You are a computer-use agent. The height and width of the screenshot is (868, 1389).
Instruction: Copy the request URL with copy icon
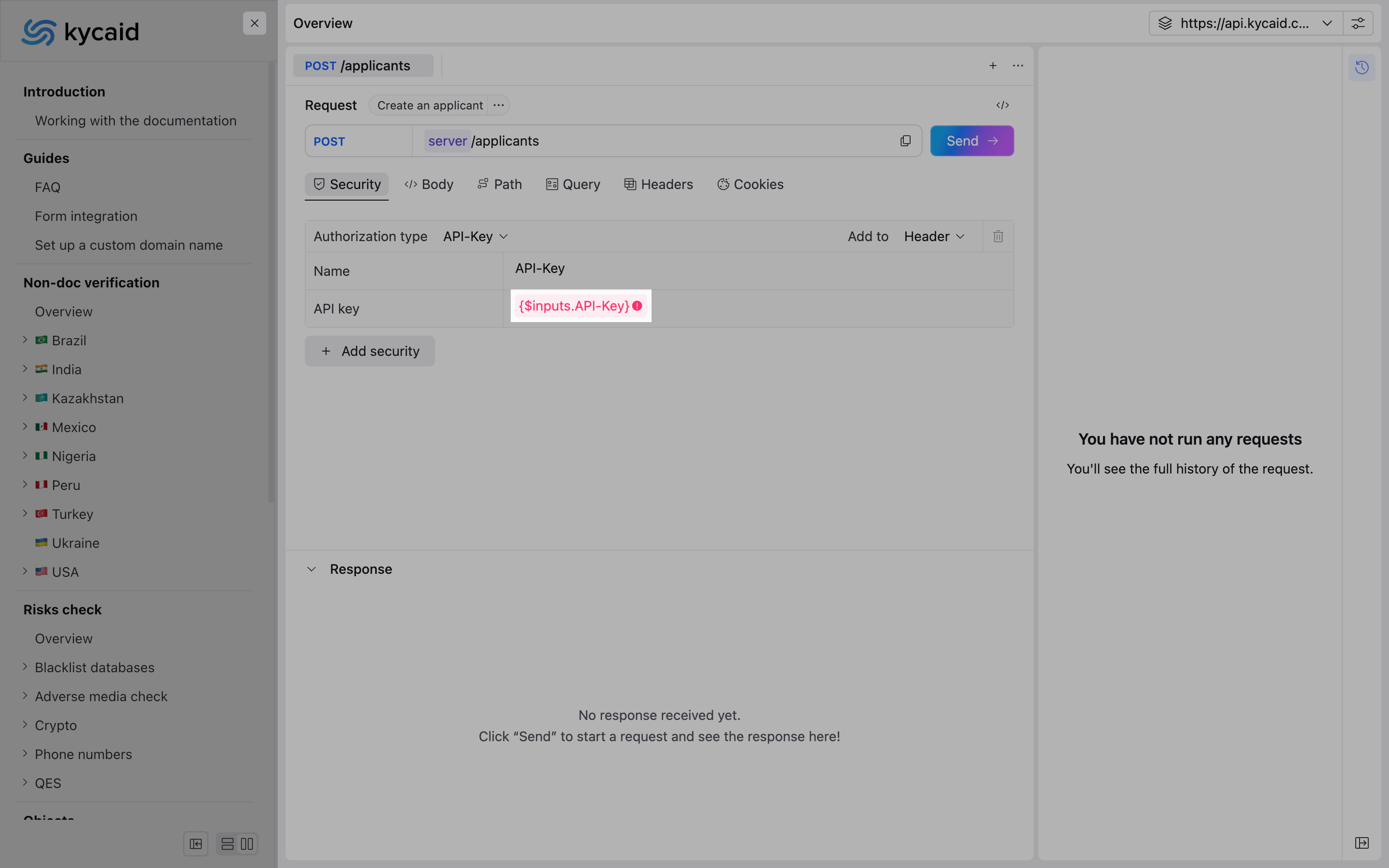(x=905, y=141)
